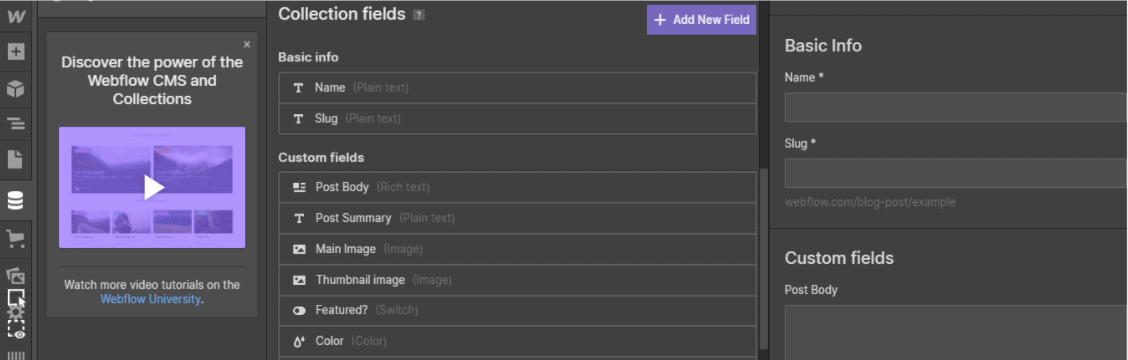Open the Symbols cube panel
Image resolution: width=1128 pixels, height=360 pixels.
16,89
